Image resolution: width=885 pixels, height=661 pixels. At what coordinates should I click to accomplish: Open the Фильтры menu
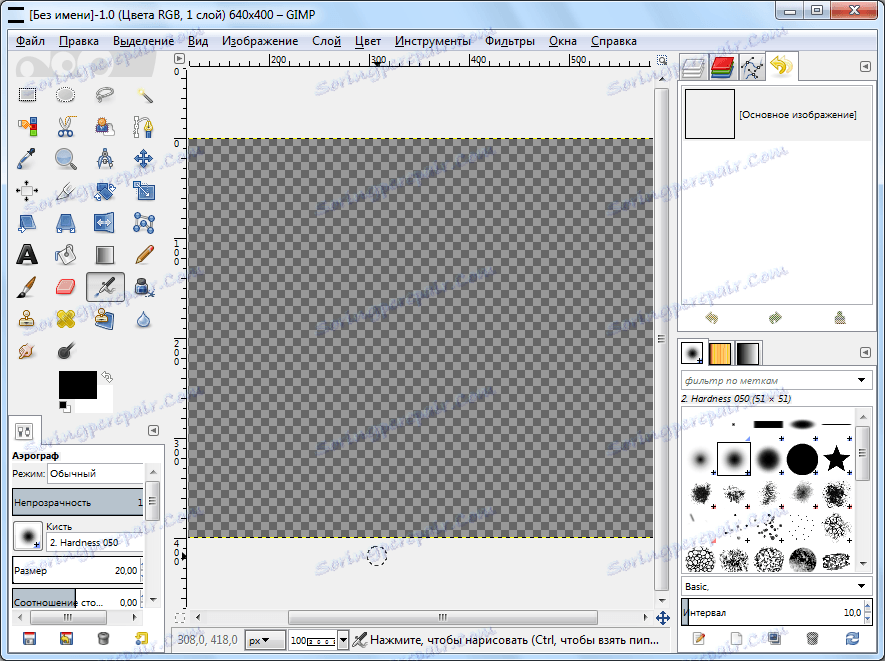pos(510,41)
